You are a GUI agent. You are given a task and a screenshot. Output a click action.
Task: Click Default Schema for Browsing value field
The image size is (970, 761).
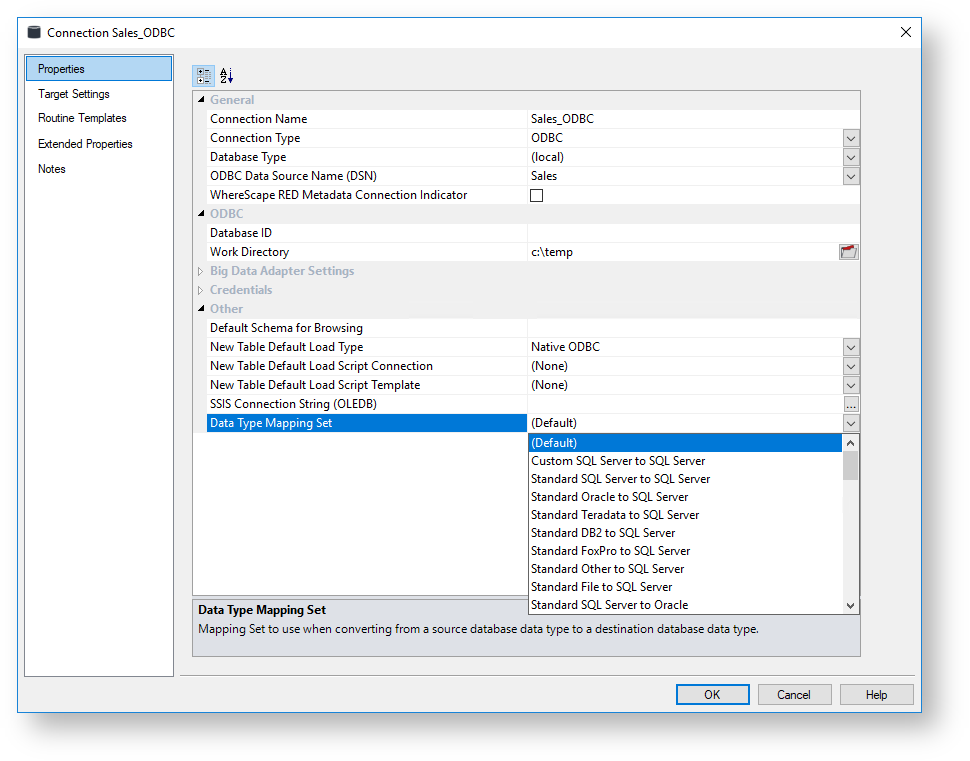pos(693,328)
